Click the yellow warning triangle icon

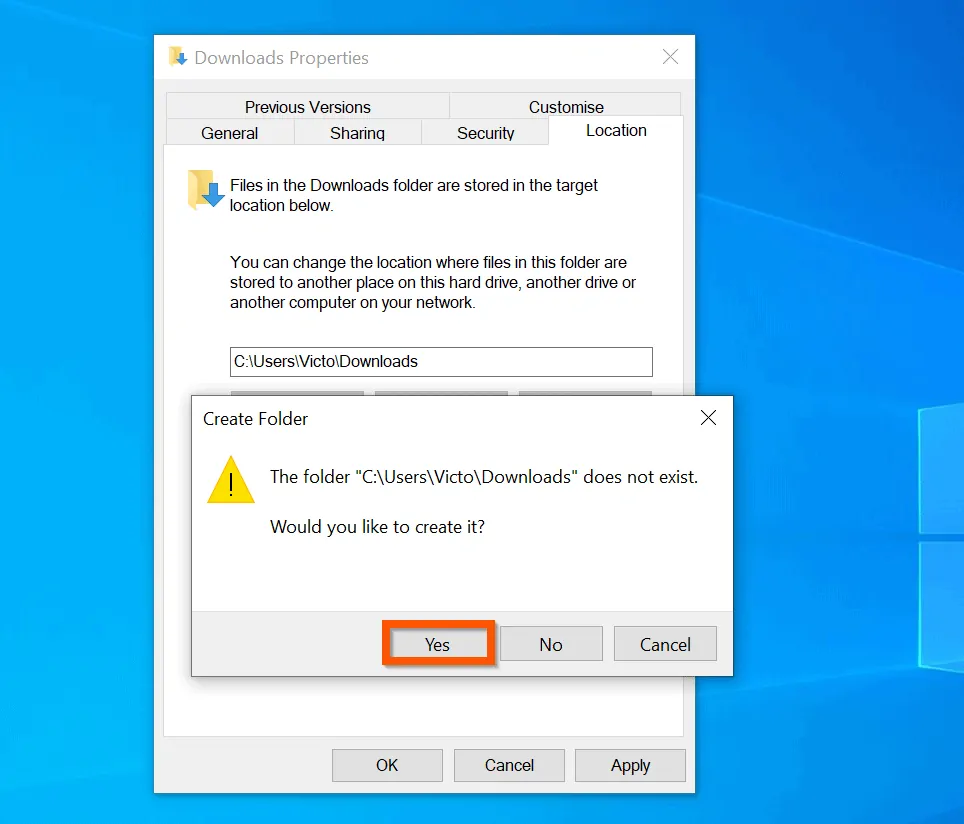click(230, 480)
